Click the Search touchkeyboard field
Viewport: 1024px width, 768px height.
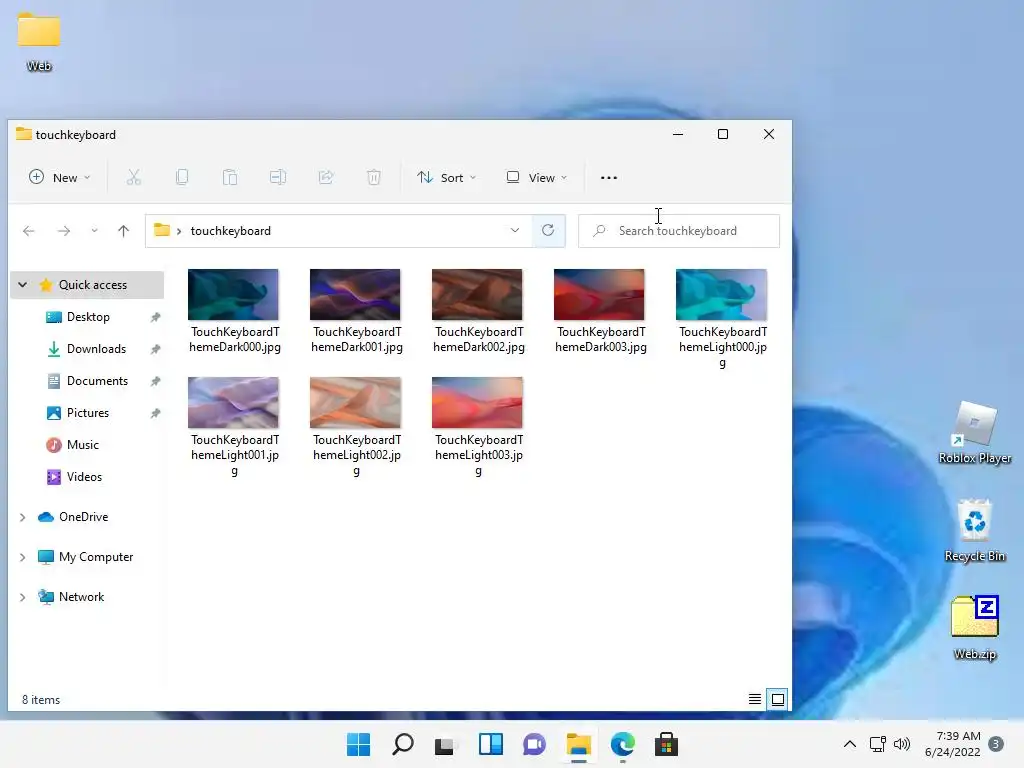pyautogui.click(x=679, y=231)
